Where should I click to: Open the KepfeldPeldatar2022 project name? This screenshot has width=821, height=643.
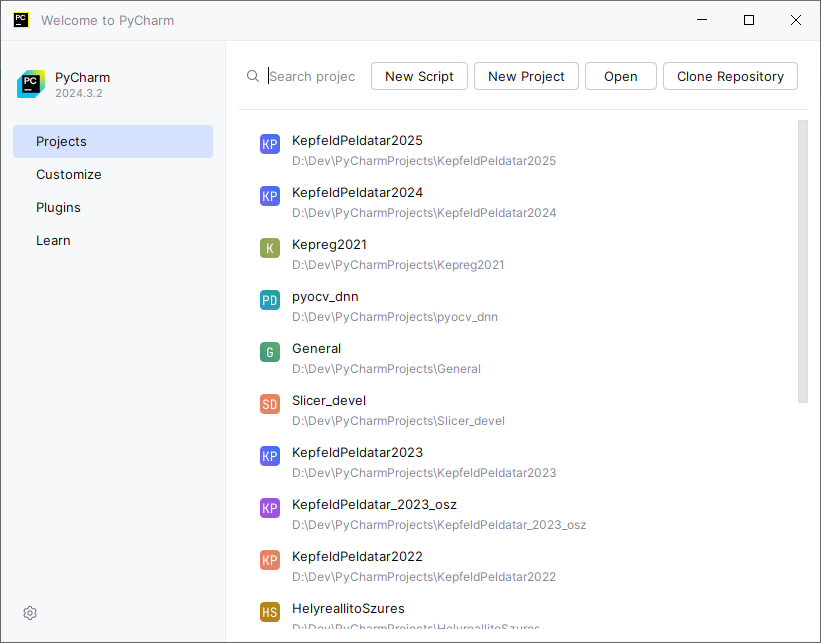(357, 557)
